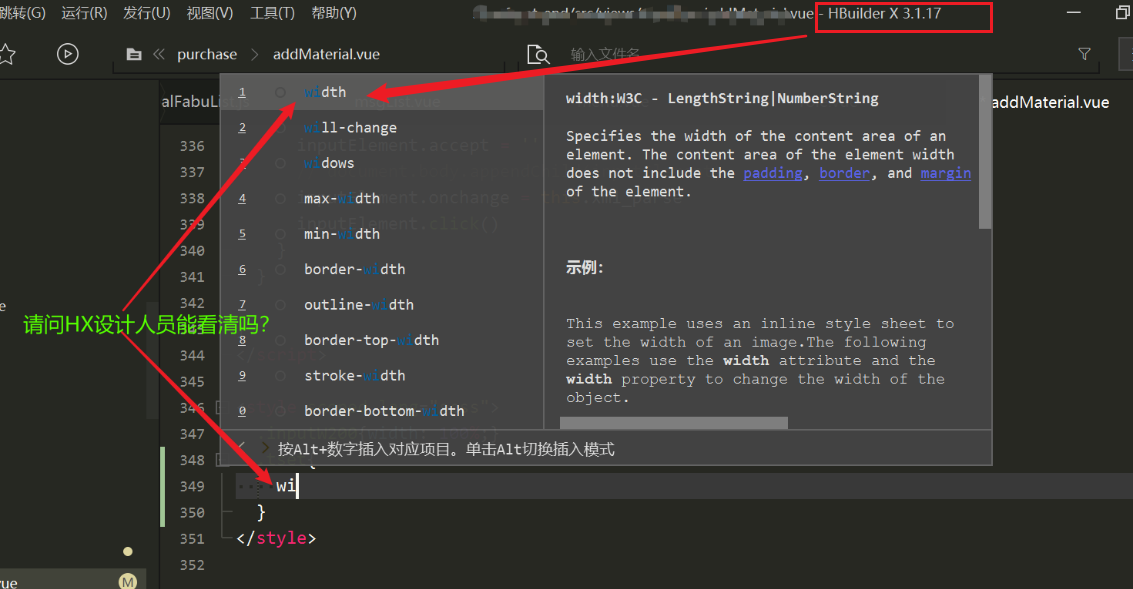Select the min-width completion suggestion
The height and width of the screenshot is (589, 1133).
(382, 234)
